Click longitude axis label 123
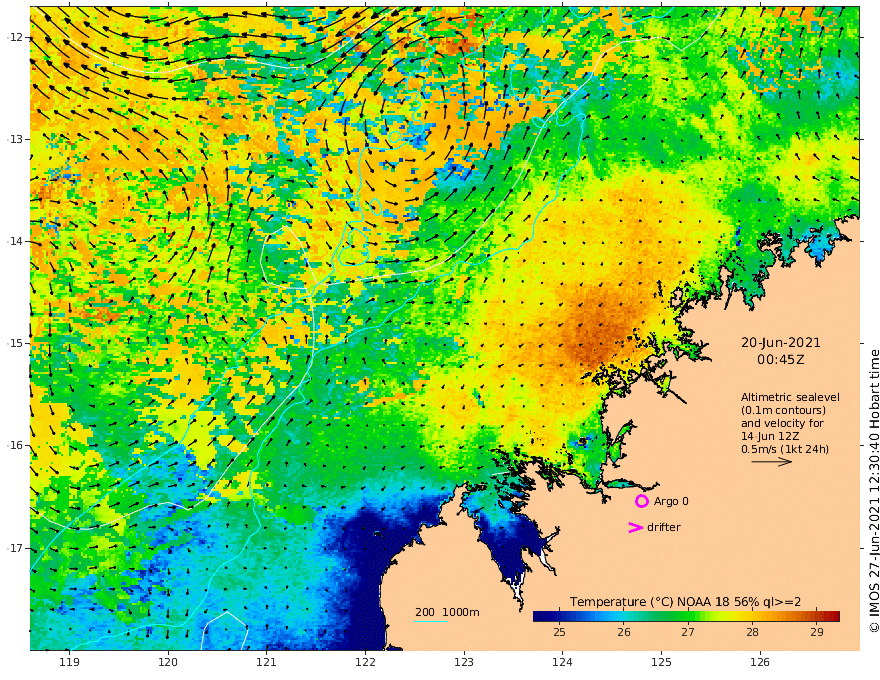This screenshot has width=880, height=680. (464, 662)
